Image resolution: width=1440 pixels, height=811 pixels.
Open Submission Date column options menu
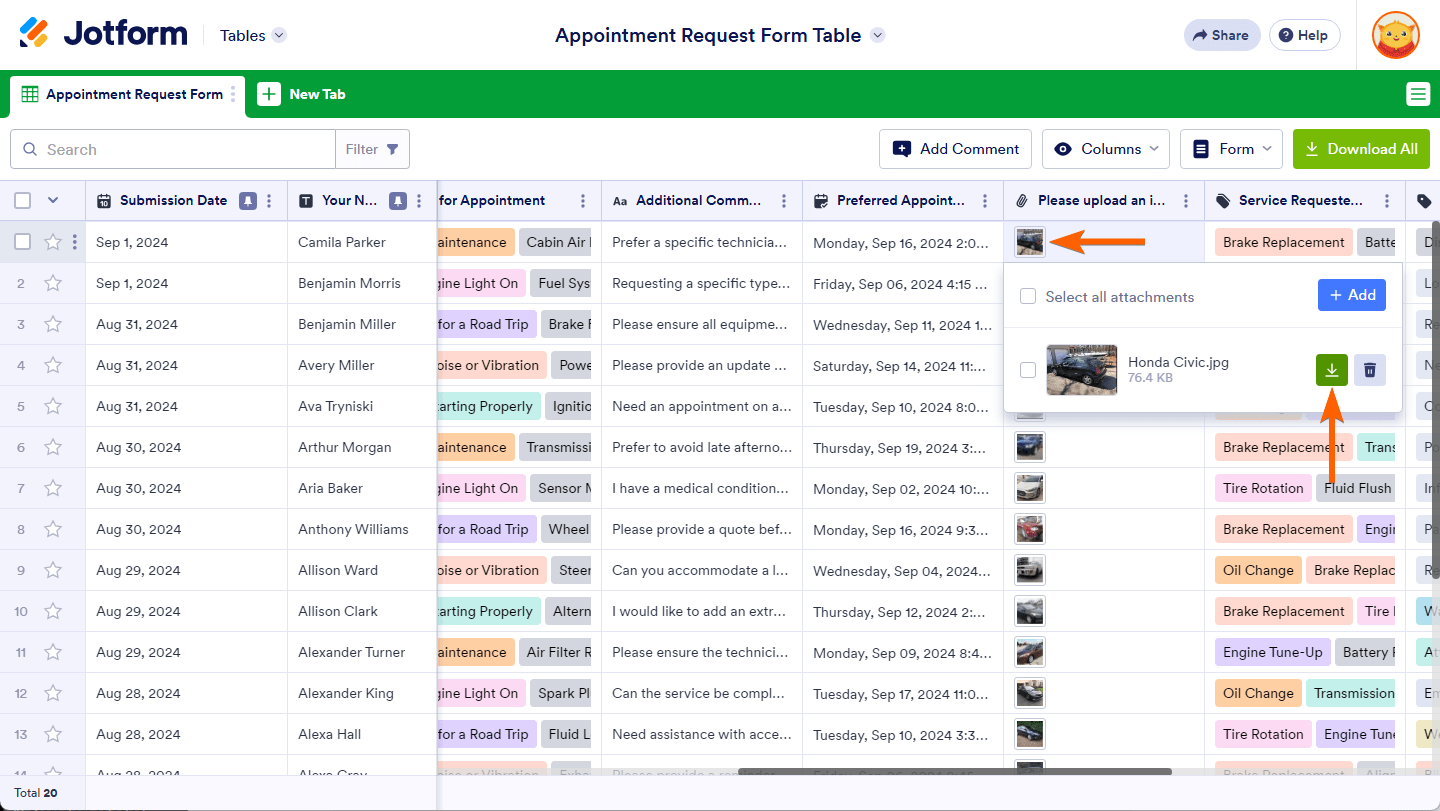pyautogui.click(x=269, y=200)
